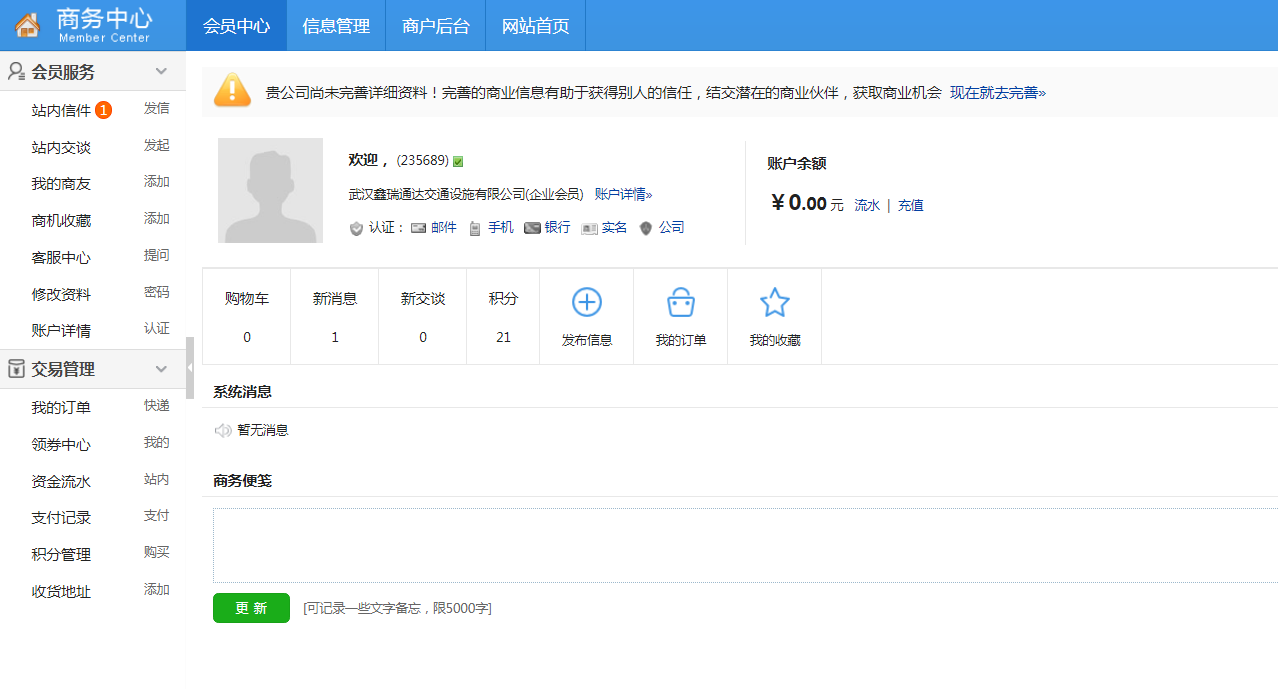Click the 实名 real-name certification icon
1278x689 pixels.
588,227
